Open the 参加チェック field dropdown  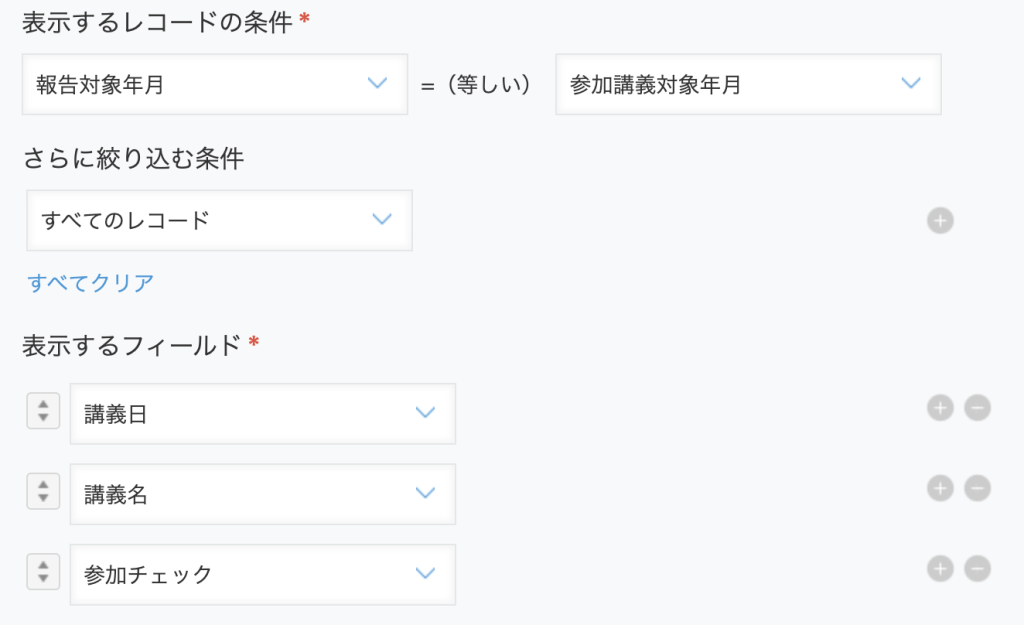click(262, 575)
